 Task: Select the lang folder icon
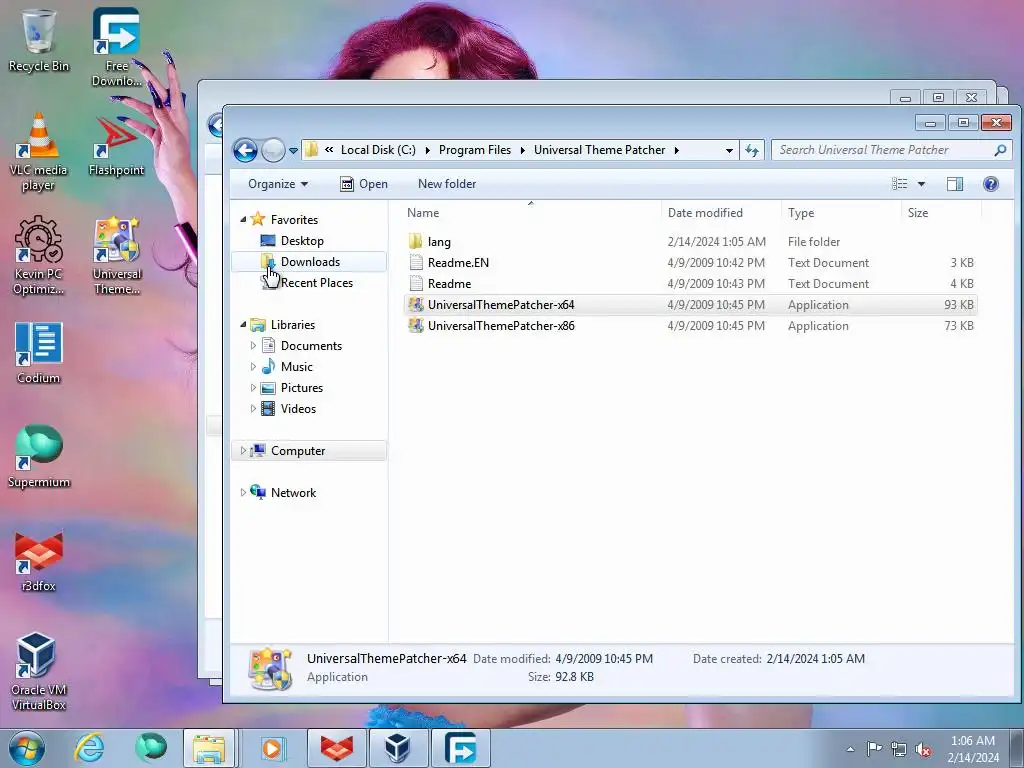tap(415, 242)
